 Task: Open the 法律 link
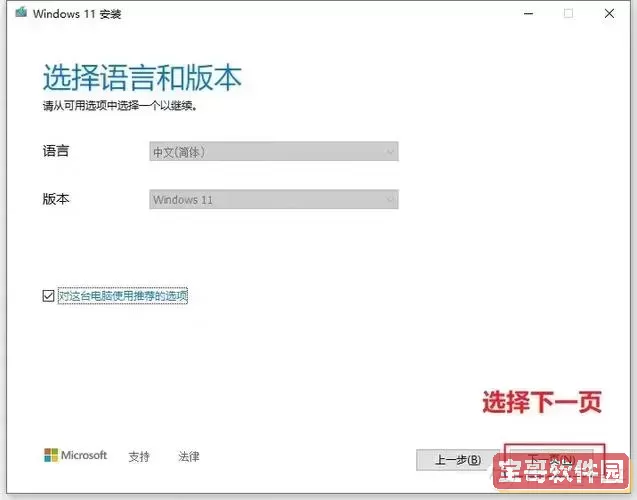189,457
